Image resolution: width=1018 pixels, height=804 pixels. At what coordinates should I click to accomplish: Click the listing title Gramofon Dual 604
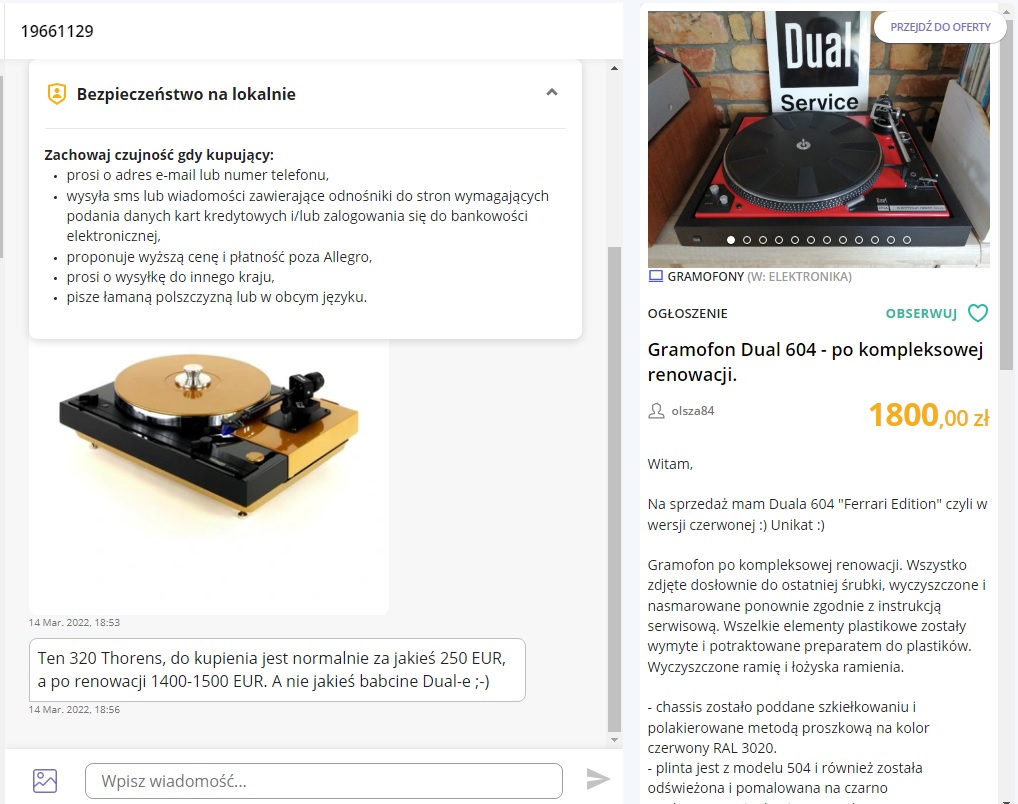[815, 362]
